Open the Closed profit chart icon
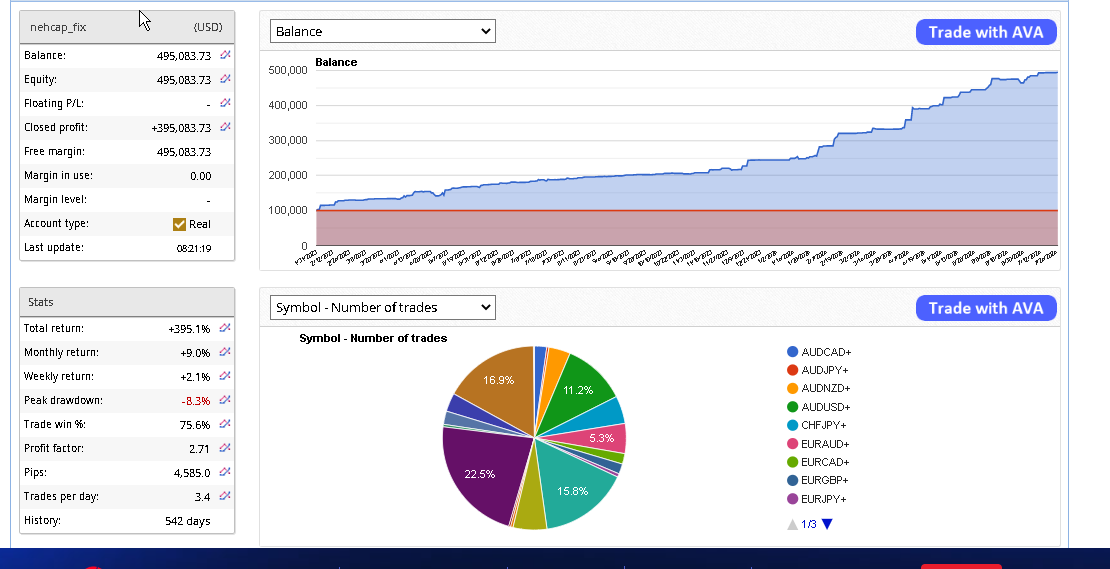 pos(225,127)
